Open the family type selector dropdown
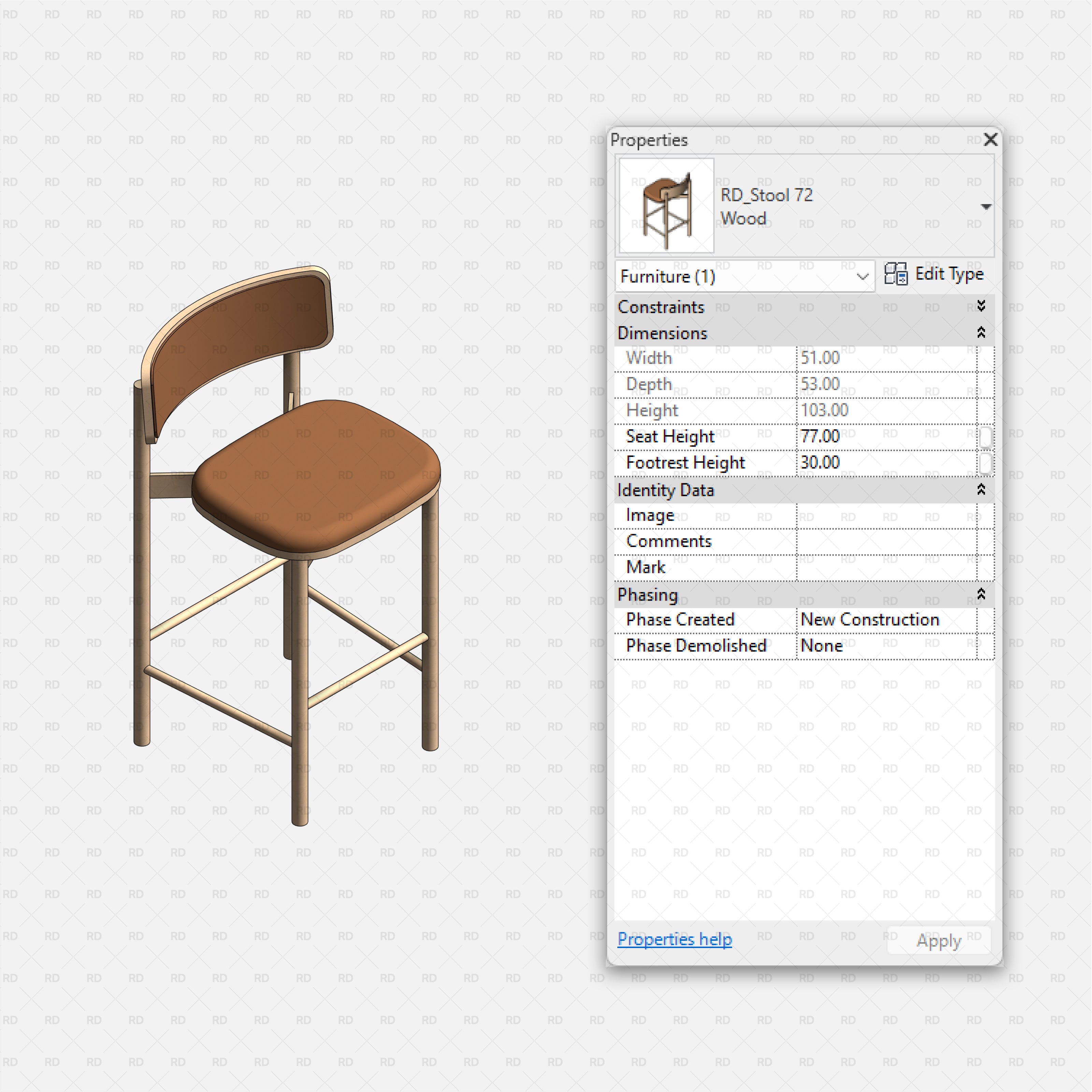 point(986,206)
